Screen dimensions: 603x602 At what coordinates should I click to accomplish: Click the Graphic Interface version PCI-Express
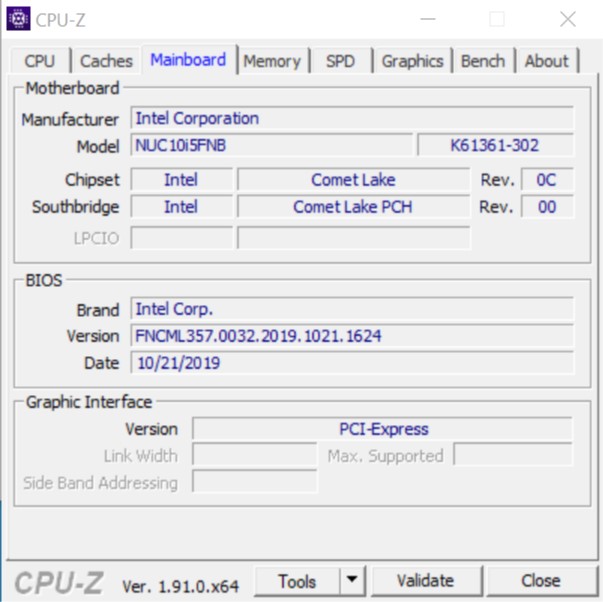tap(382, 429)
